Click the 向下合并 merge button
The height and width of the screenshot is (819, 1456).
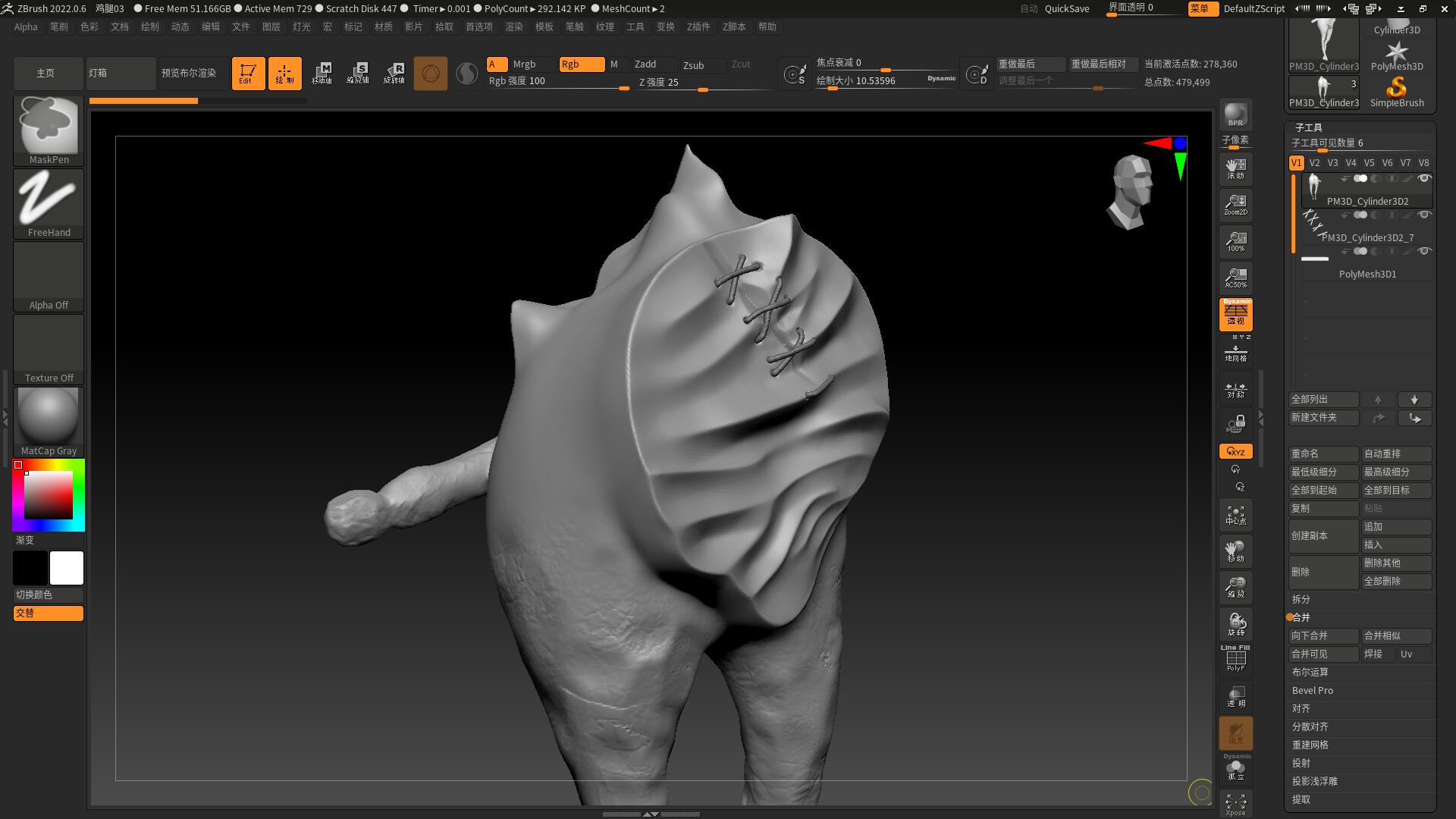coord(1323,635)
